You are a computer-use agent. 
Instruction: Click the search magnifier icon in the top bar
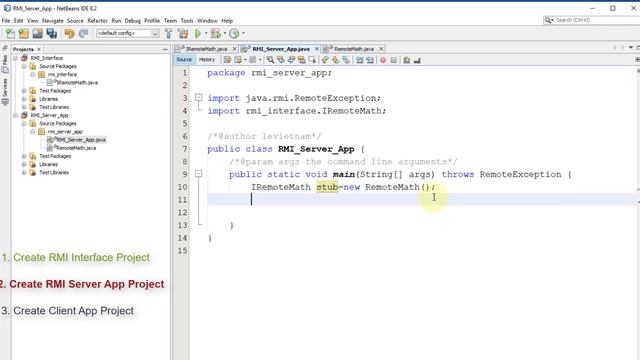click(x=548, y=20)
